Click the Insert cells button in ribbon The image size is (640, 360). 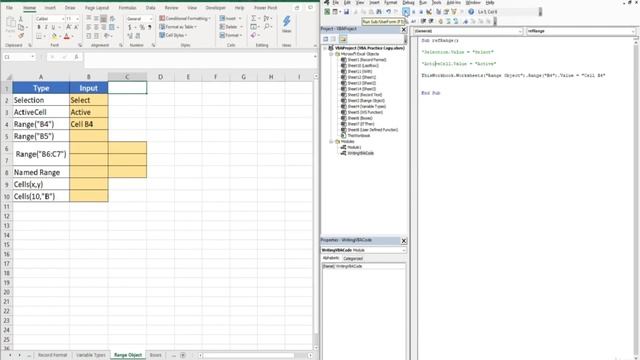pos(231,18)
